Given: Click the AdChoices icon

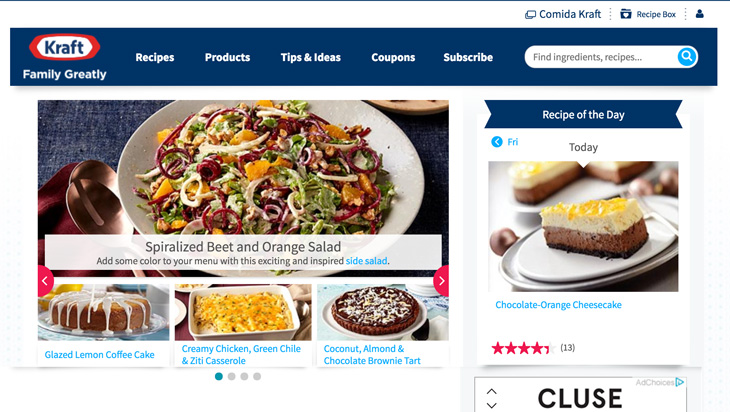Looking at the screenshot, I should (x=680, y=382).
